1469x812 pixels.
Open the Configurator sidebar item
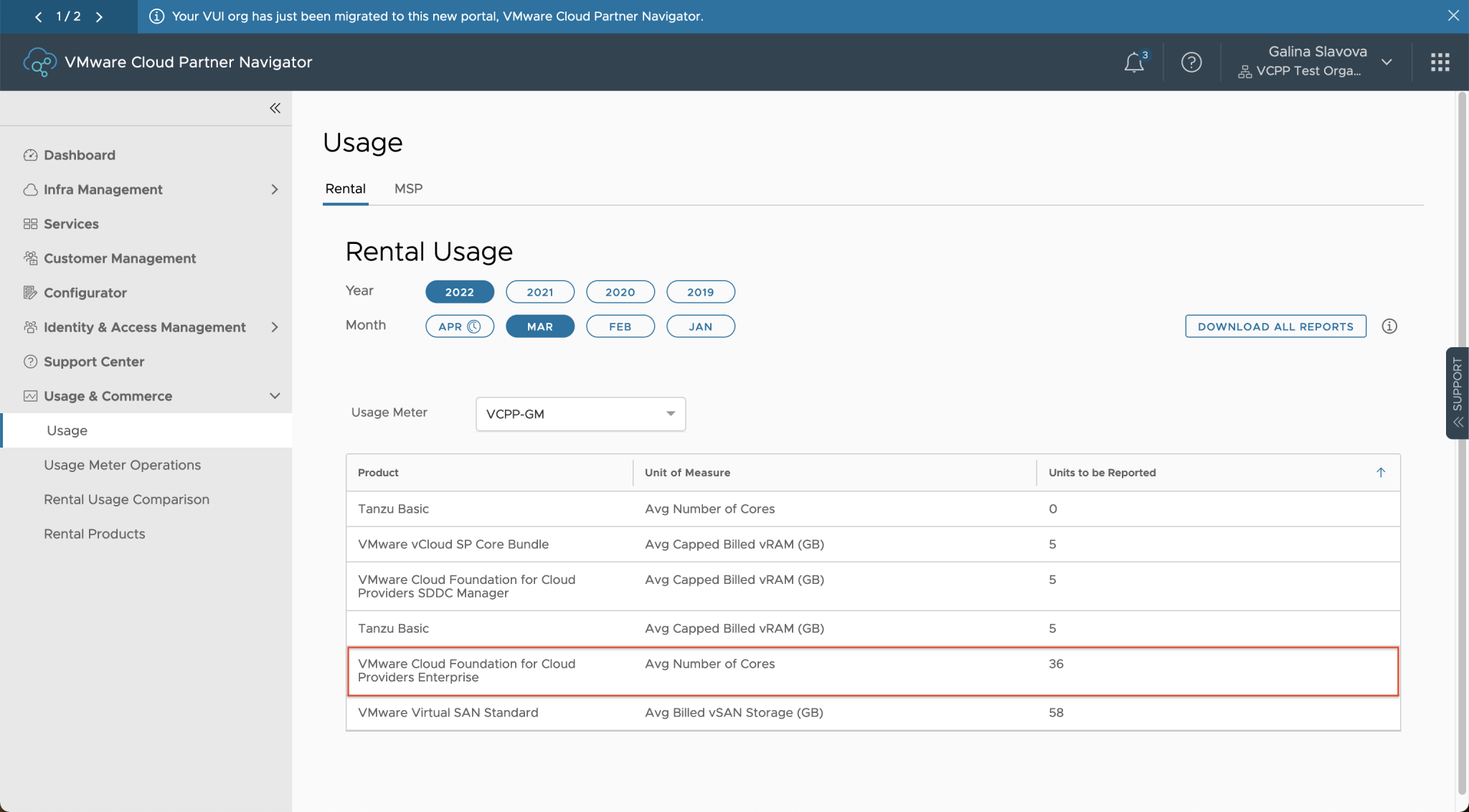pos(85,293)
